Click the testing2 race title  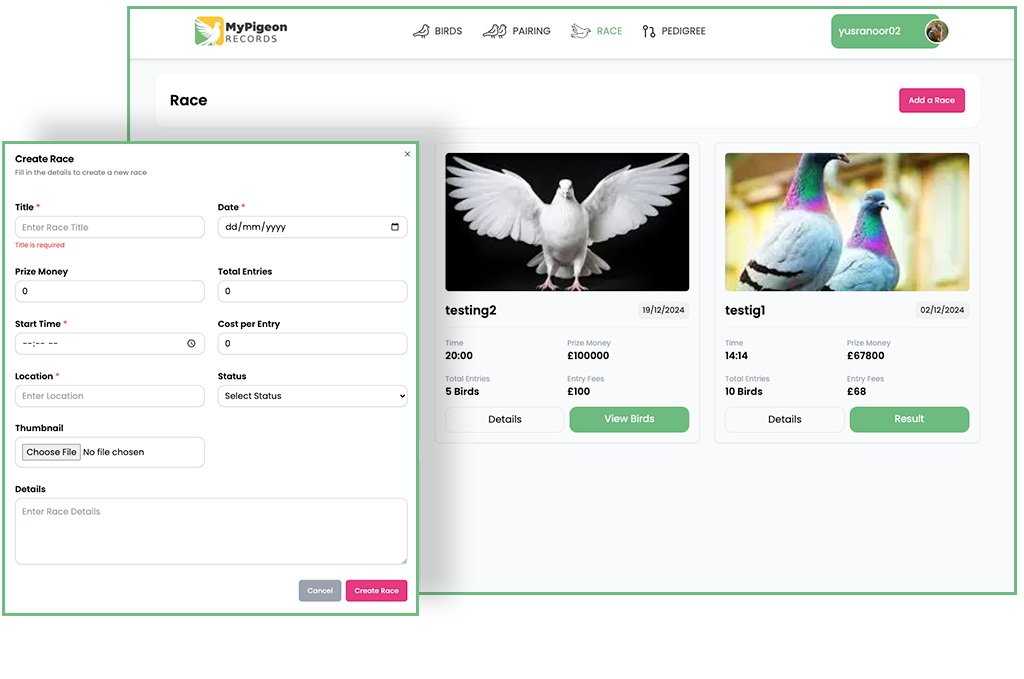[x=471, y=311]
